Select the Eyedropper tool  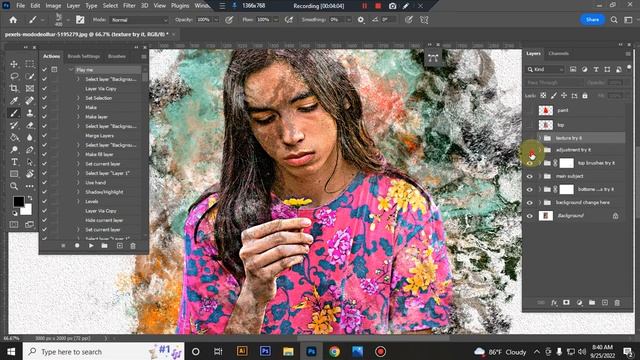[14, 101]
